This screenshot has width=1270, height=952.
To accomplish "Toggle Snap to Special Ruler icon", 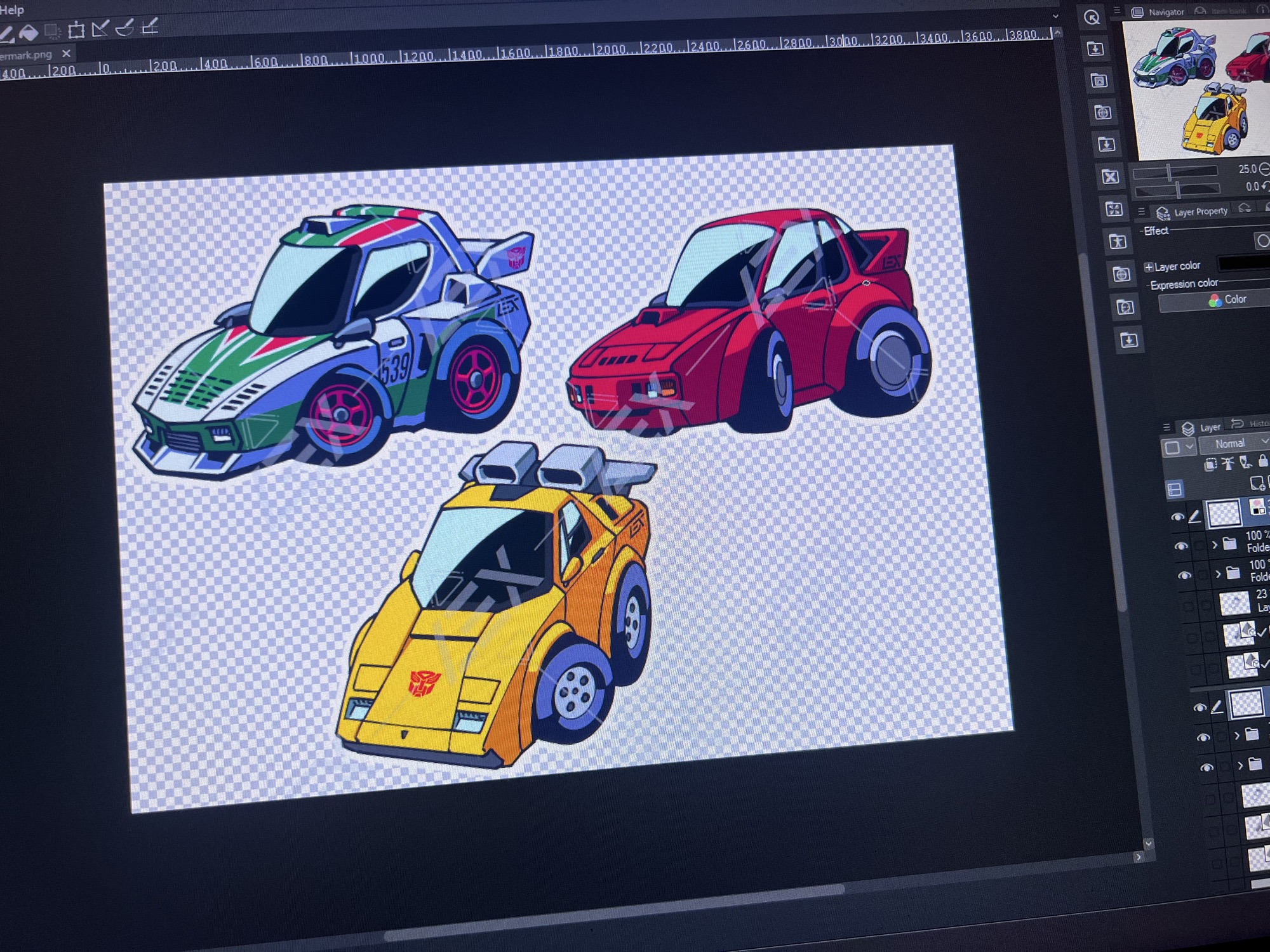I will coord(125,27).
